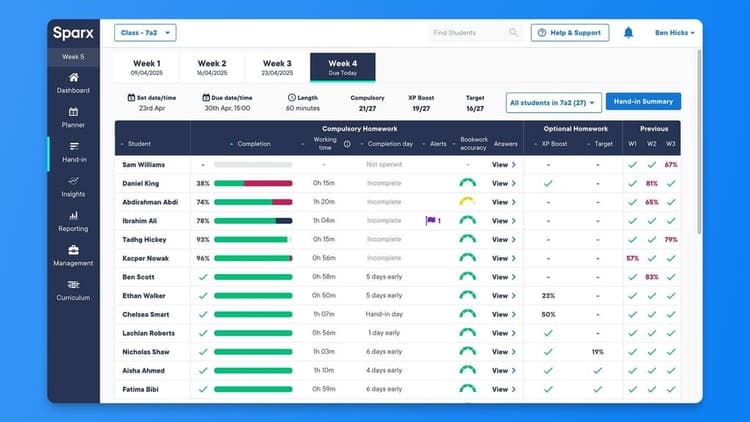Open the Dashboard home icon
The width and height of the screenshot is (750, 422).
pyautogui.click(x=73, y=78)
